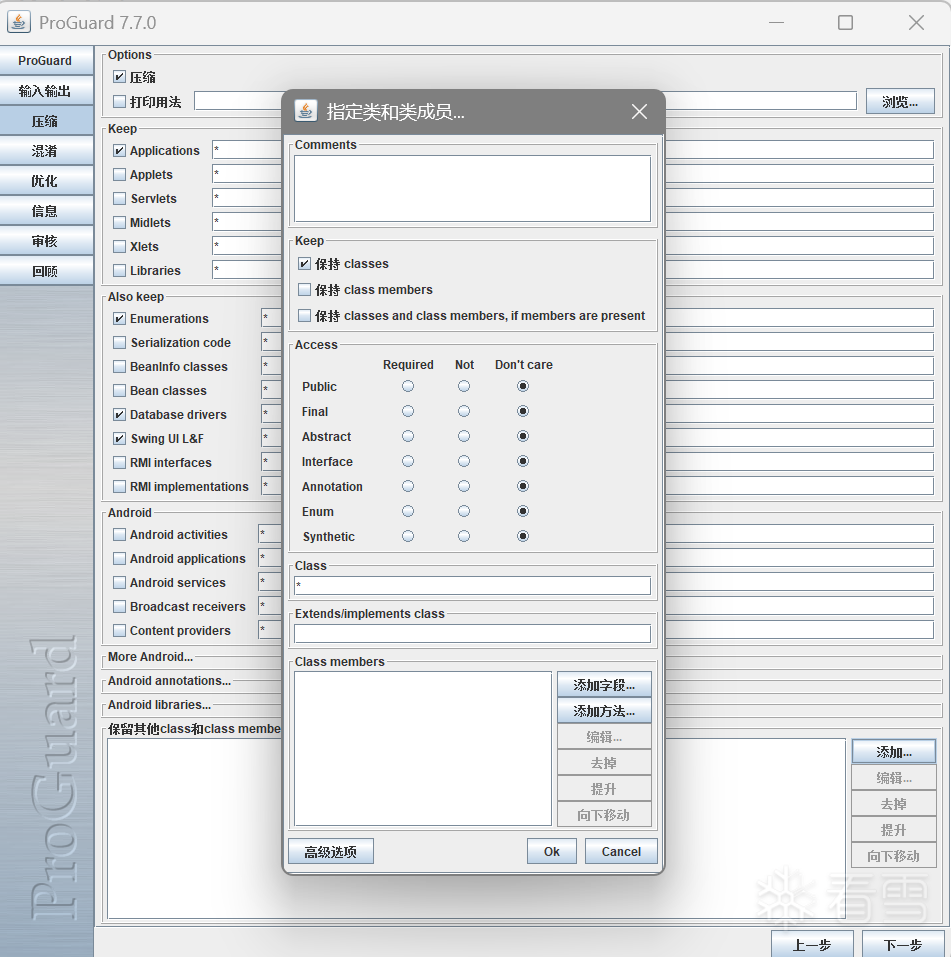This screenshot has width=951, height=957.
Task: Check the Xlets checkbox
Action: click(x=120, y=247)
